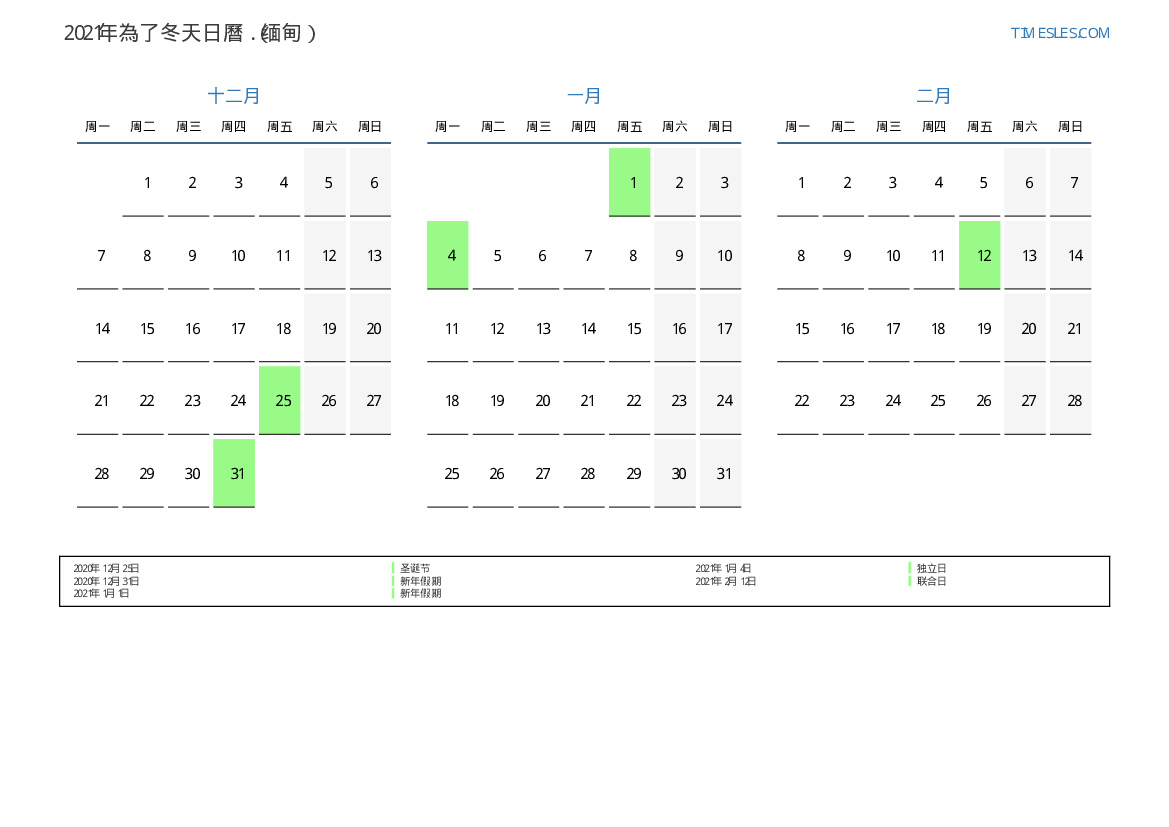Select green-highlighted February 12 cell
Screen dimensions: 1169x827
980,255
